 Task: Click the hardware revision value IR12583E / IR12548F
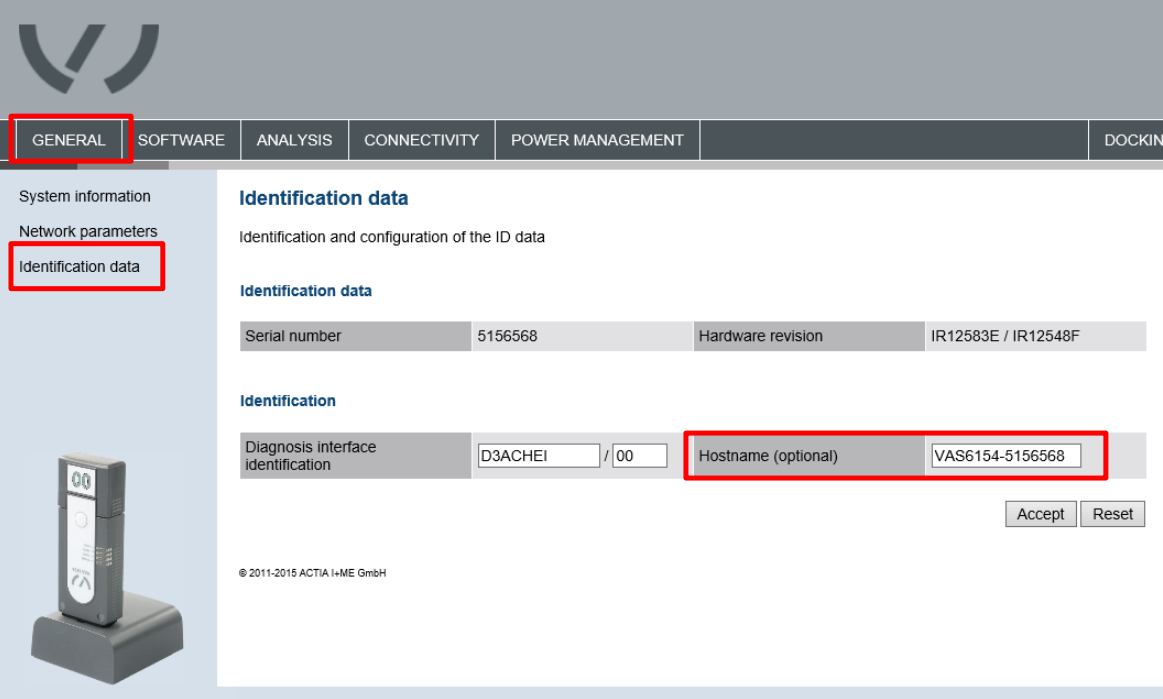coord(1005,336)
